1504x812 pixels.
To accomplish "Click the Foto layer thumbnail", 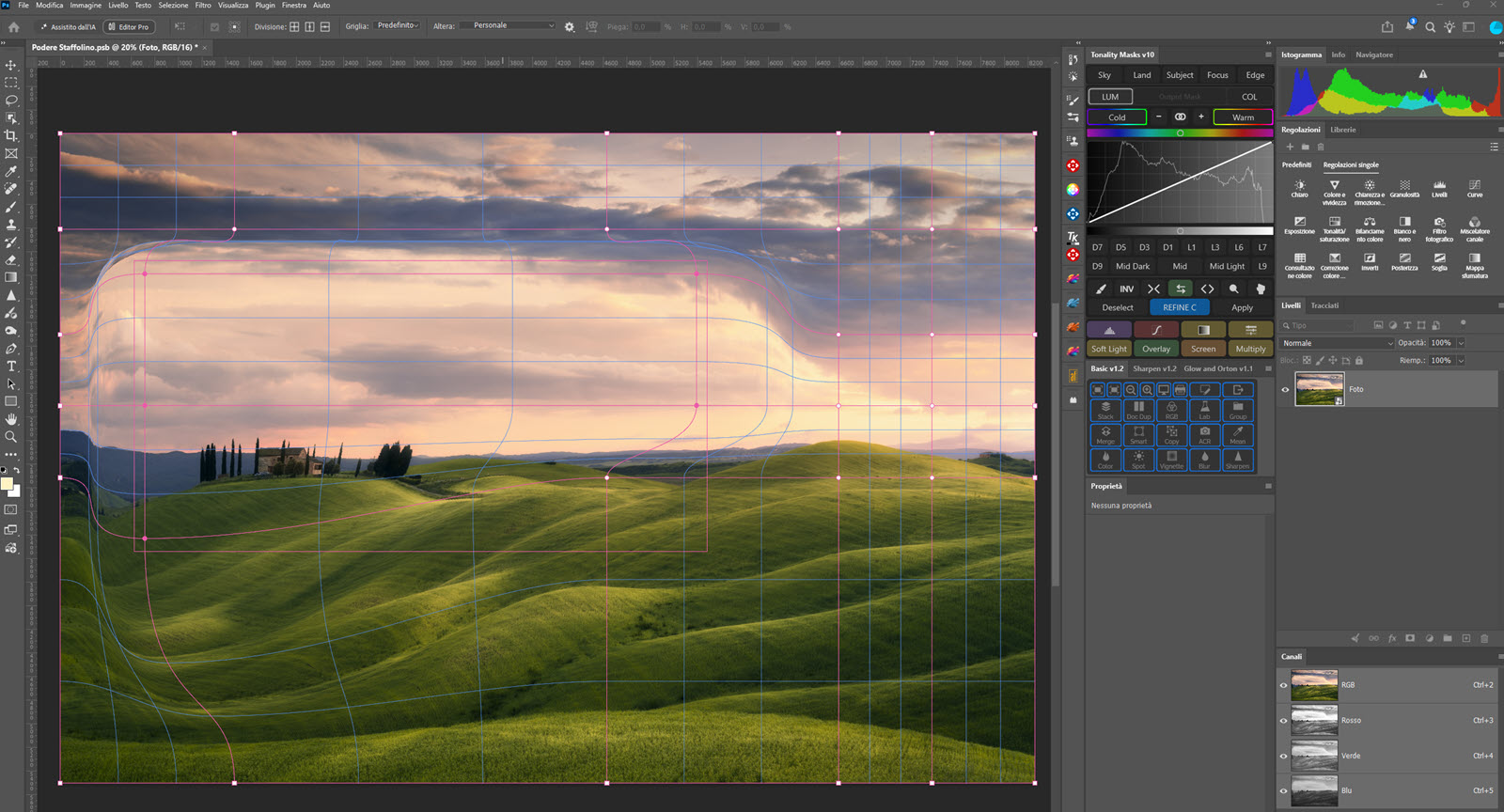I will point(1318,389).
